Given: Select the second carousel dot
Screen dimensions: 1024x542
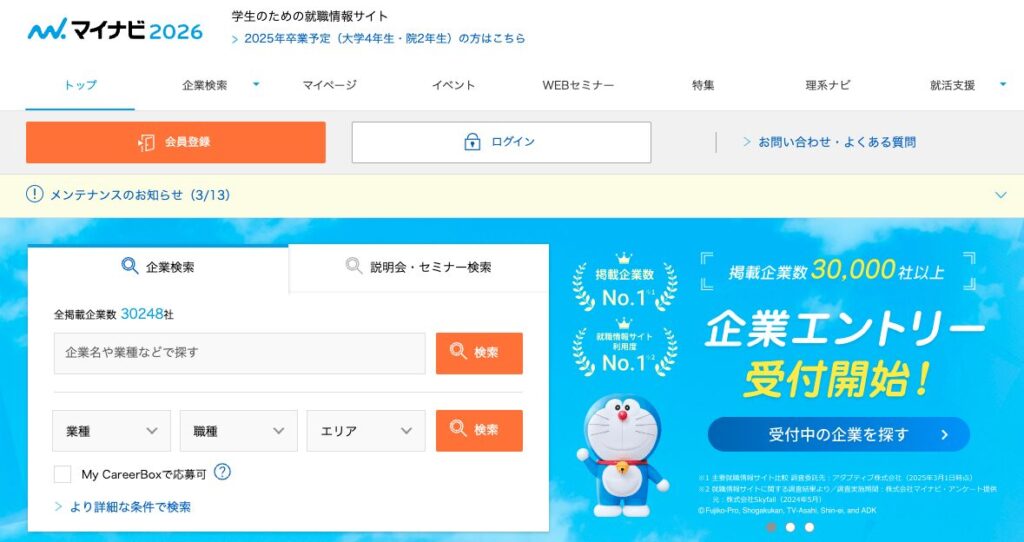Looking at the screenshot, I should coord(790,527).
